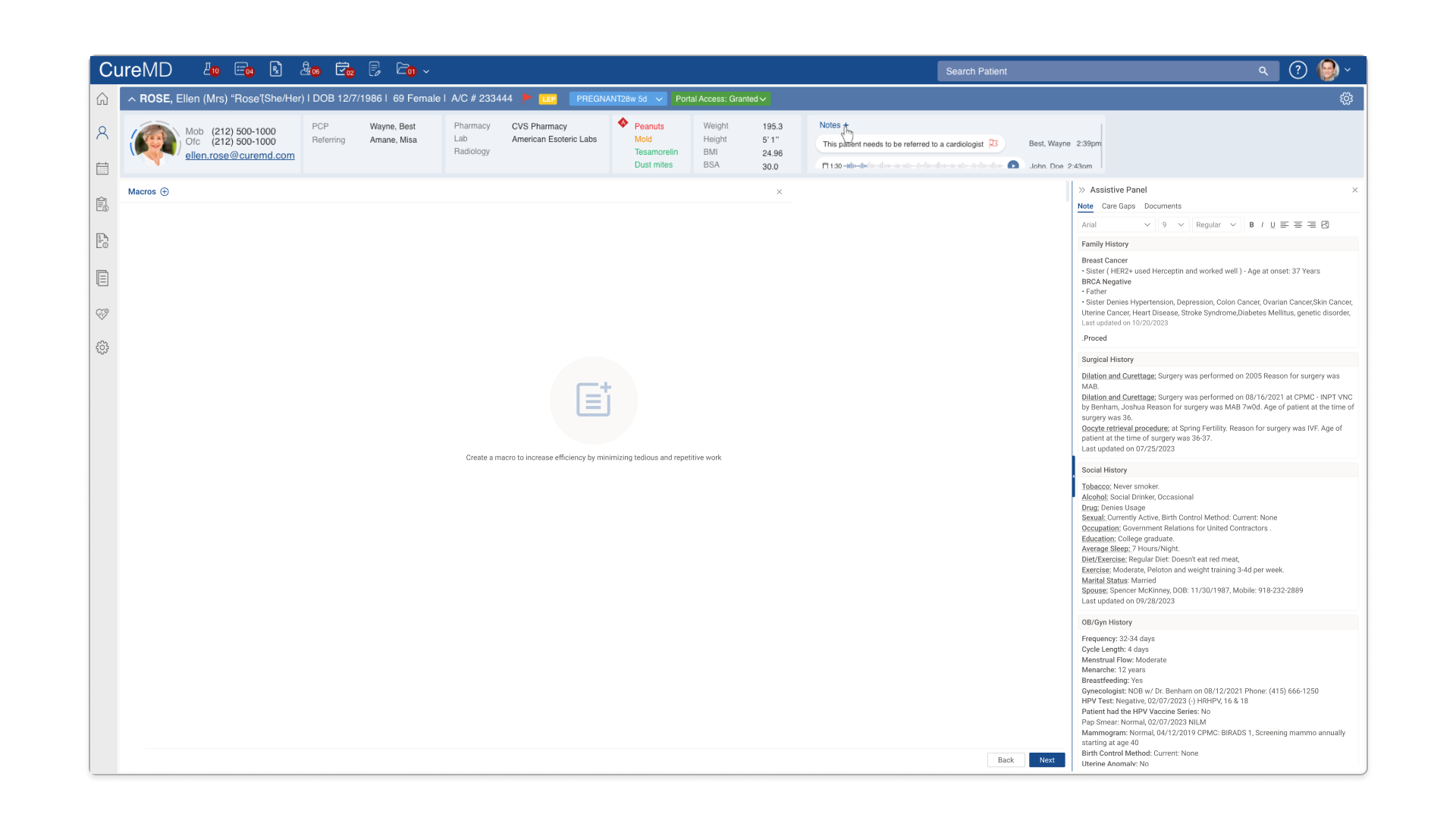1456x830 pixels.
Task: Align text center
Action: coord(1298,225)
